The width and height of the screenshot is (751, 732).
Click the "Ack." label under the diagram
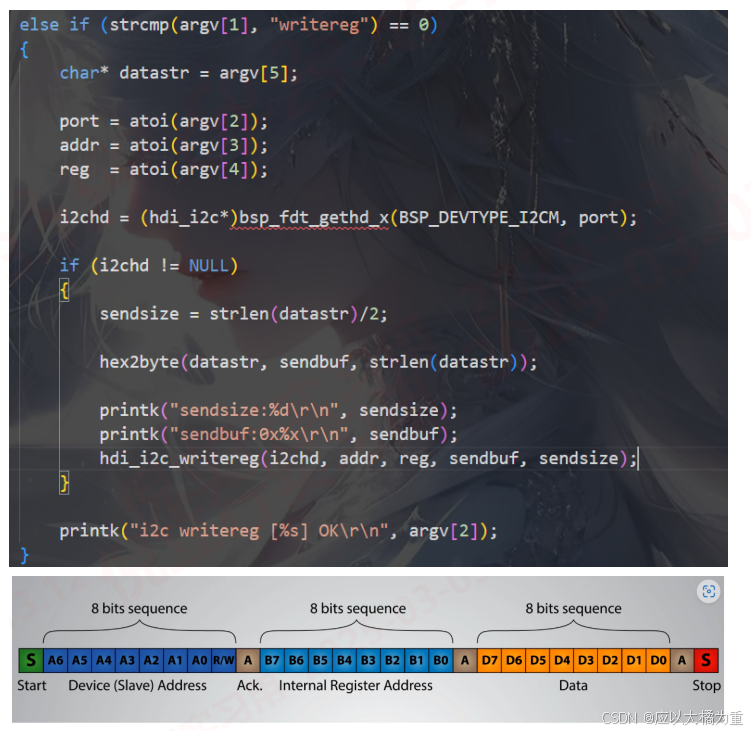coord(250,686)
